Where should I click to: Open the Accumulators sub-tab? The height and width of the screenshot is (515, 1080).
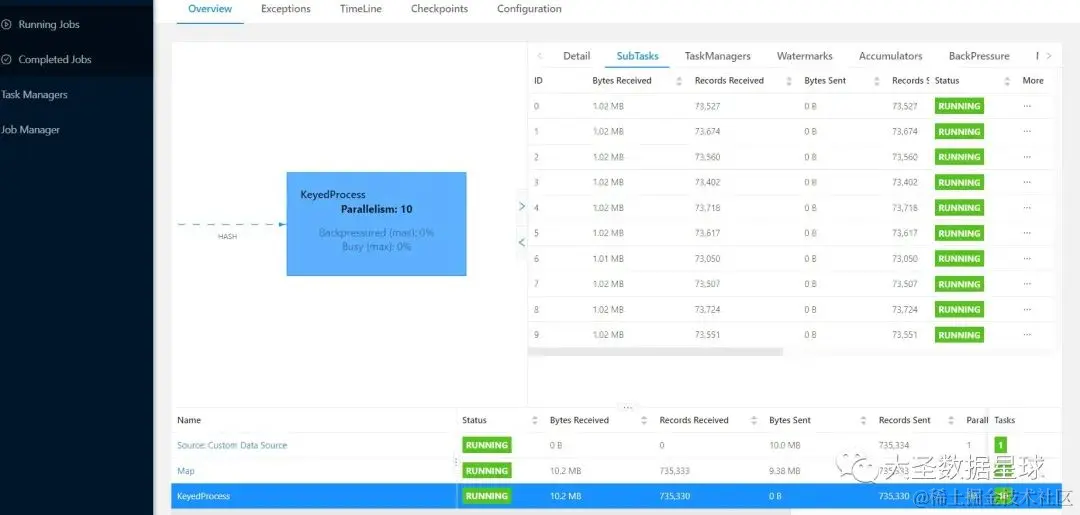tap(891, 56)
